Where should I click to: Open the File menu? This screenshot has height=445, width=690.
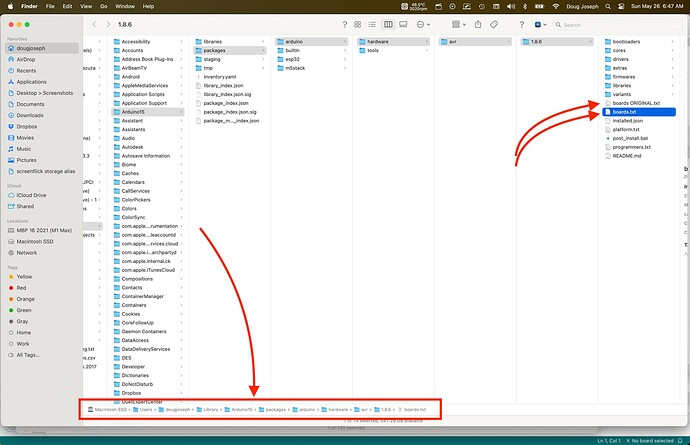50,6
